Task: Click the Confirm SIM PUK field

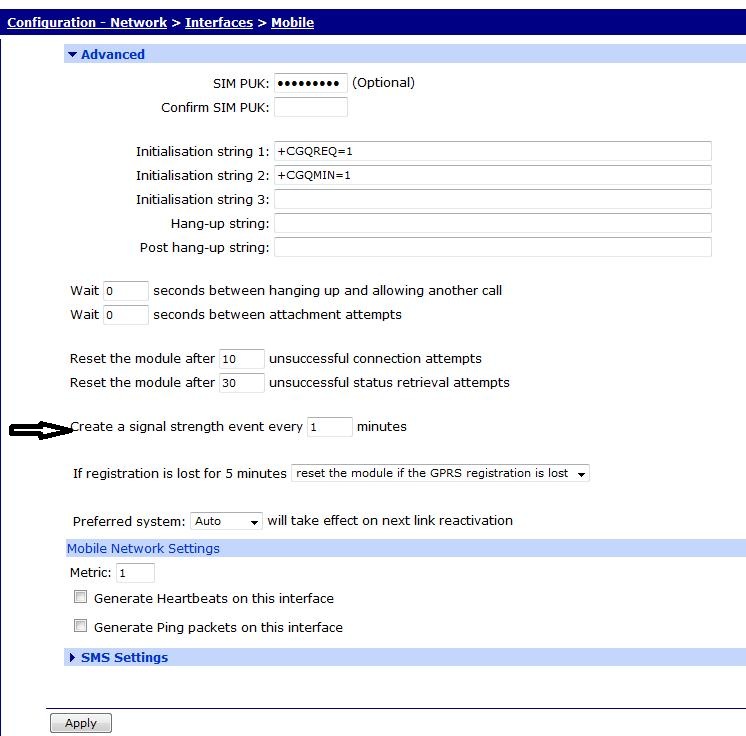Action: point(310,107)
